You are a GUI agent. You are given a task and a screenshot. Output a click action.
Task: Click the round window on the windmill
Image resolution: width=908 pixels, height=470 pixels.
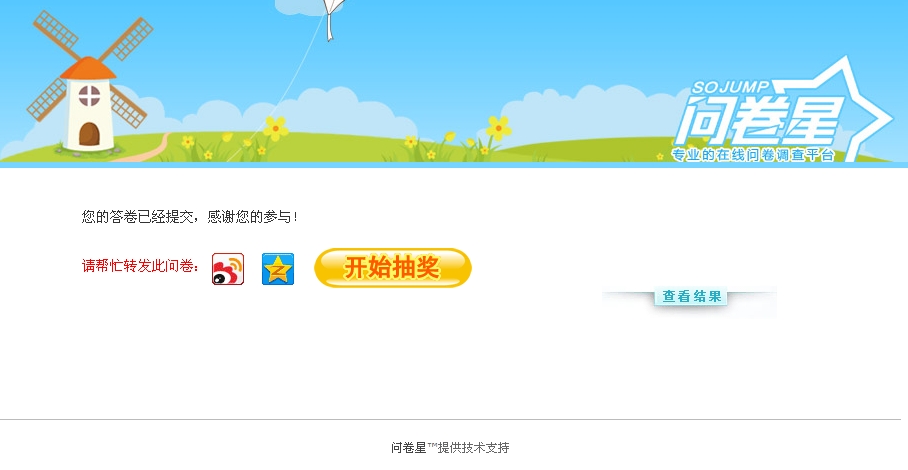pos(89,96)
